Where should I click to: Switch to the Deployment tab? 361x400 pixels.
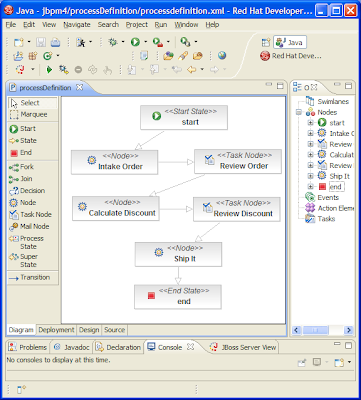56,330
